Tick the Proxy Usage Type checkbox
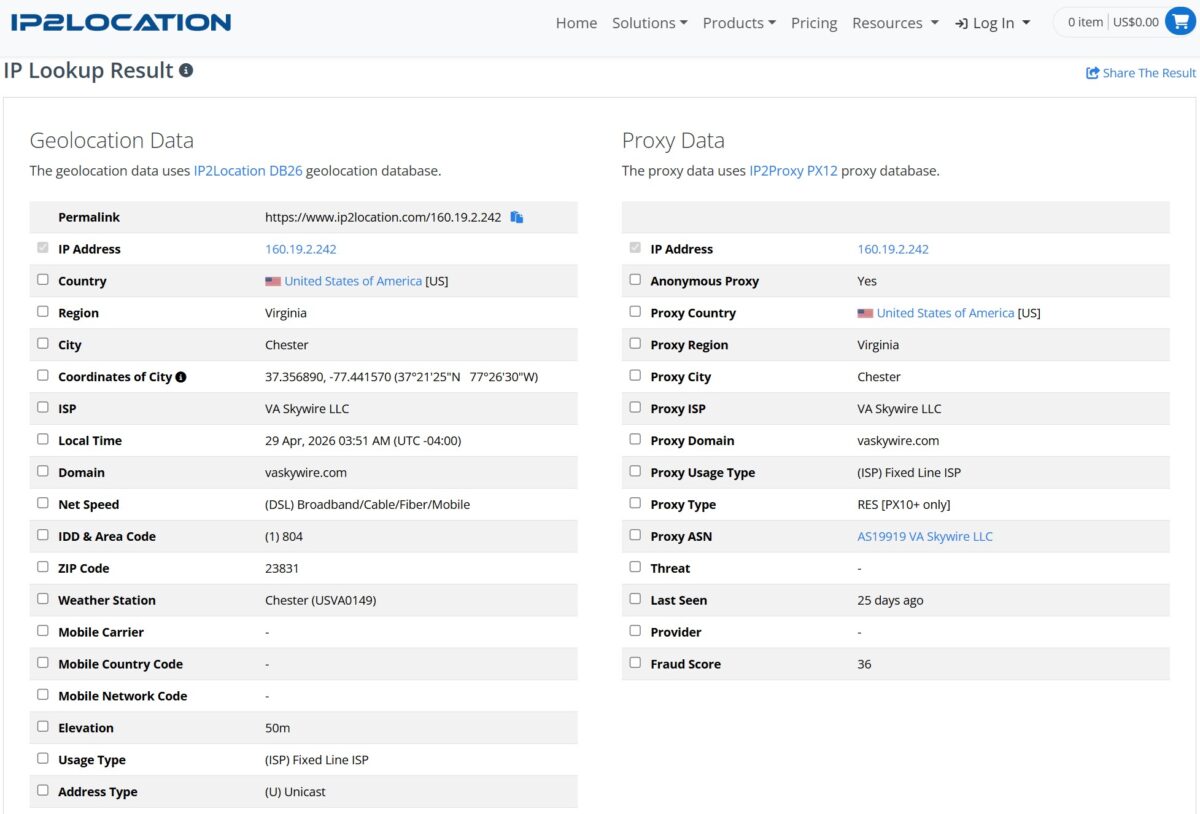The width and height of the screenshot is (1200, 814). pyautogui.click(x=635, y=471)
